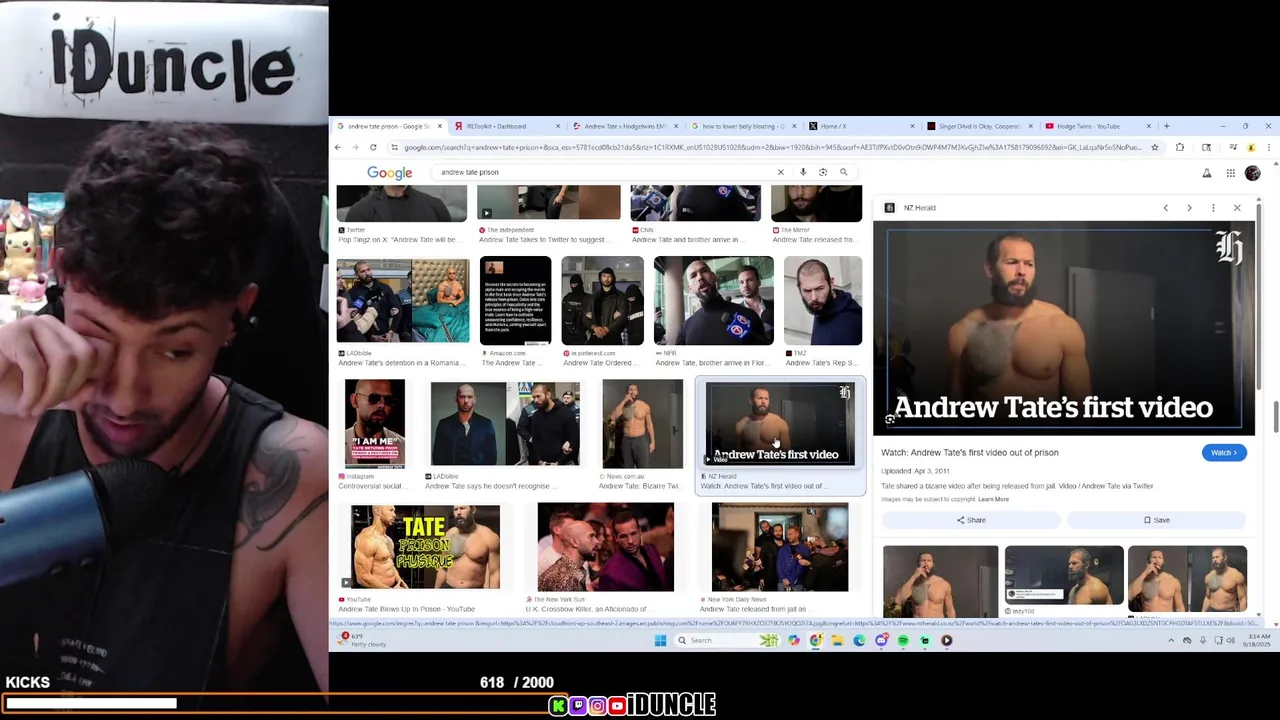Show next image in the preview panel

1189,208
